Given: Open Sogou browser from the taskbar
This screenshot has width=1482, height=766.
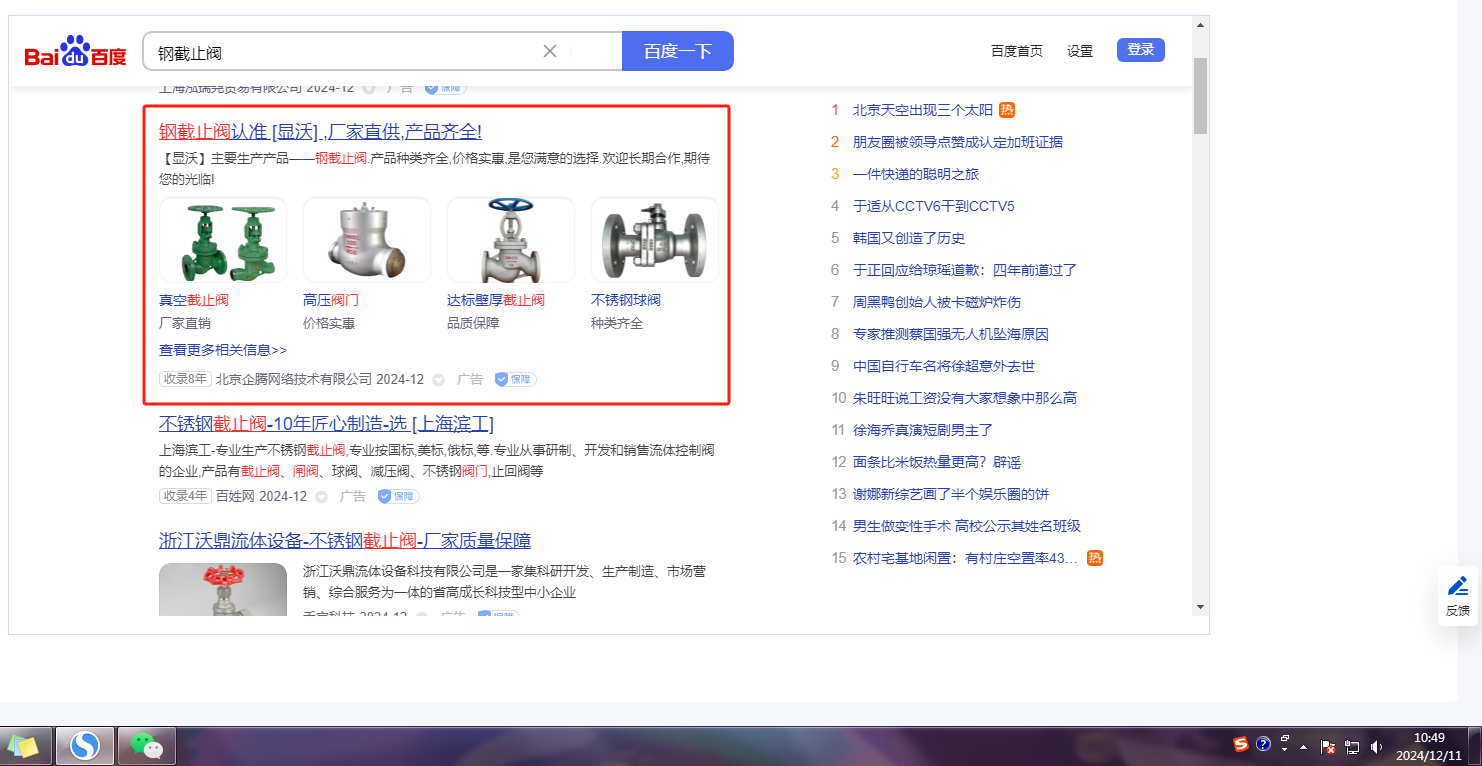Looking at the screenshot, I should (x=85, y=746).
